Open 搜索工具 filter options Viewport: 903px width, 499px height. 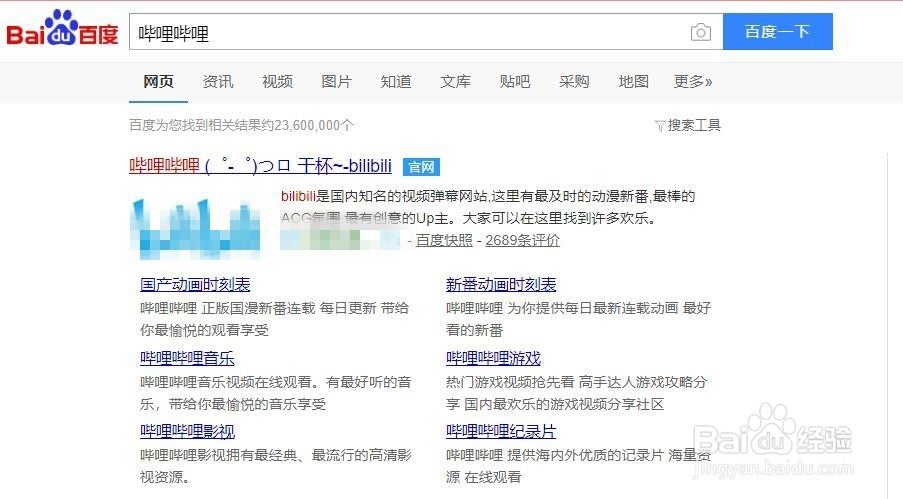pyautogui.click(x=688, y=125)
